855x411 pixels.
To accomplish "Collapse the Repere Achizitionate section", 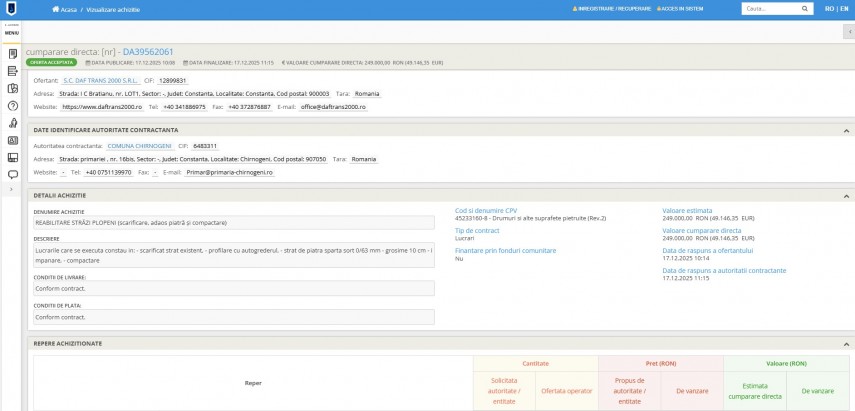I will click(x=846, y=343).
